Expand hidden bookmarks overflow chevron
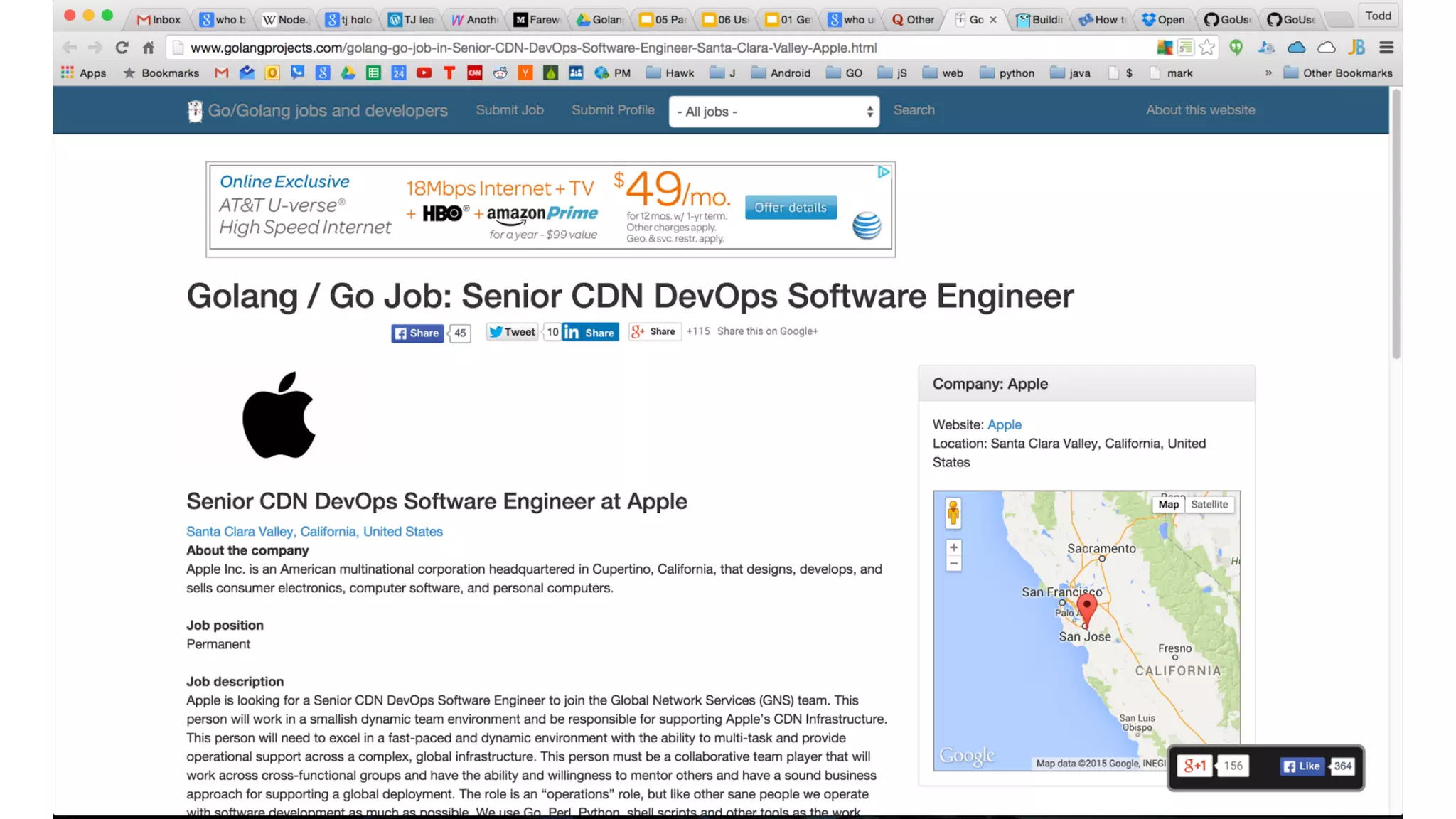 (x=1268, y=73)
